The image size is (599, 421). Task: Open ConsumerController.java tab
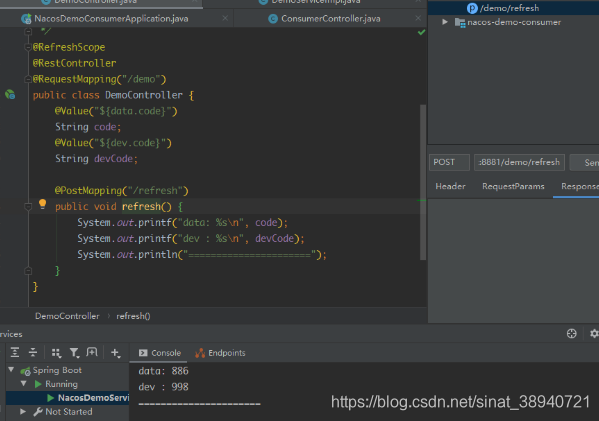point(330,18)
